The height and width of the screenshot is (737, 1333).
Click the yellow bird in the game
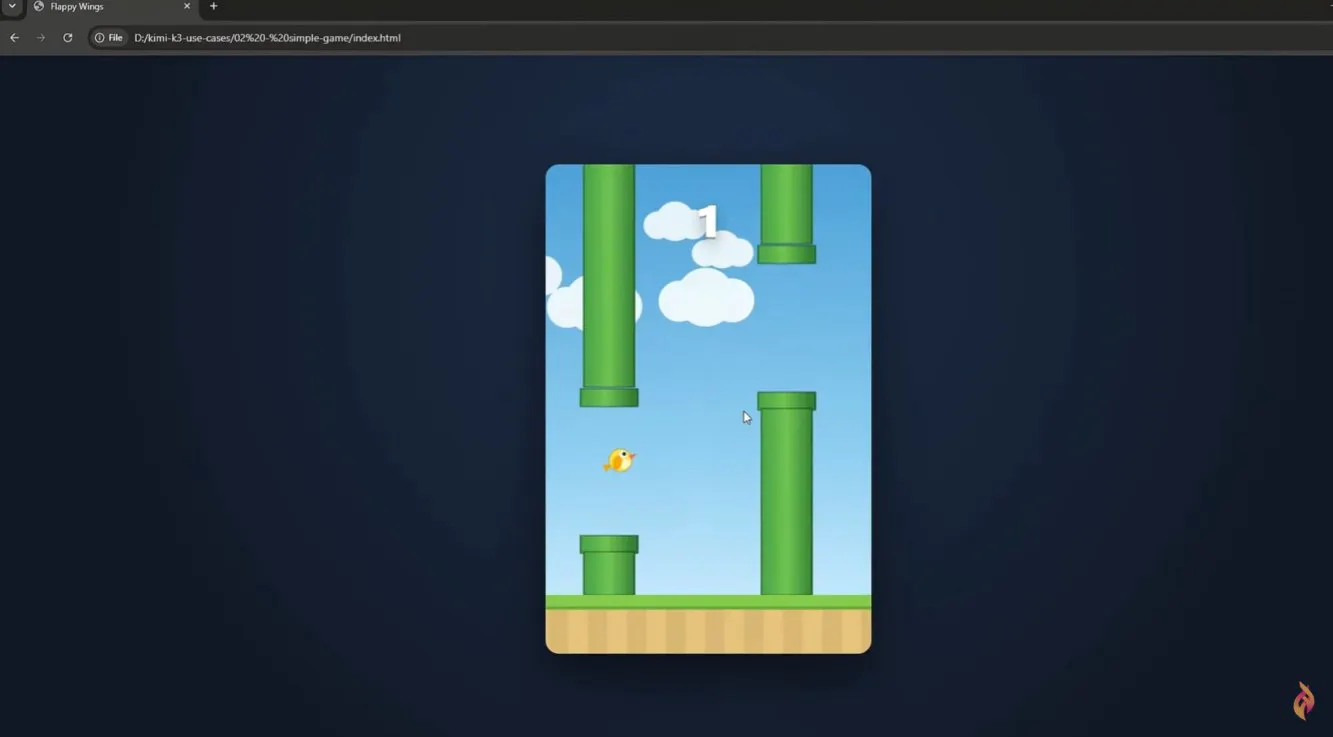click(x=620, y=460)
